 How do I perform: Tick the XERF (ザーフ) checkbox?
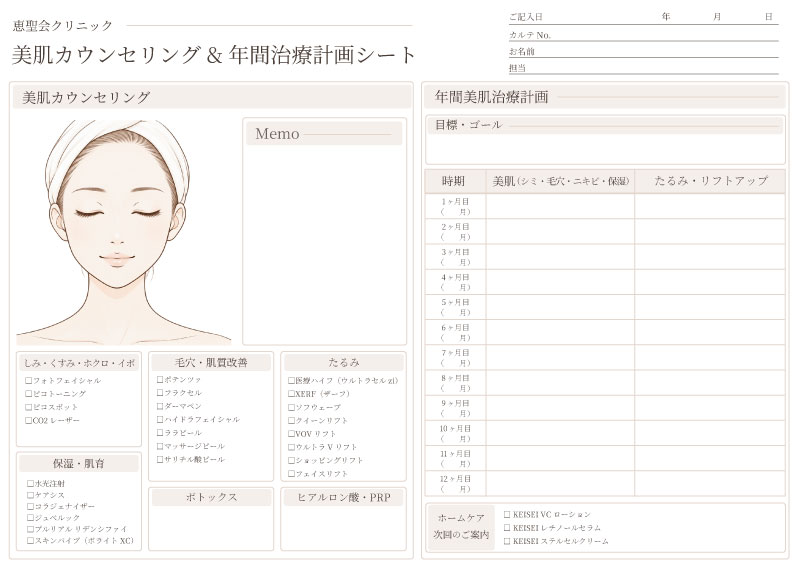coord(291,394)
